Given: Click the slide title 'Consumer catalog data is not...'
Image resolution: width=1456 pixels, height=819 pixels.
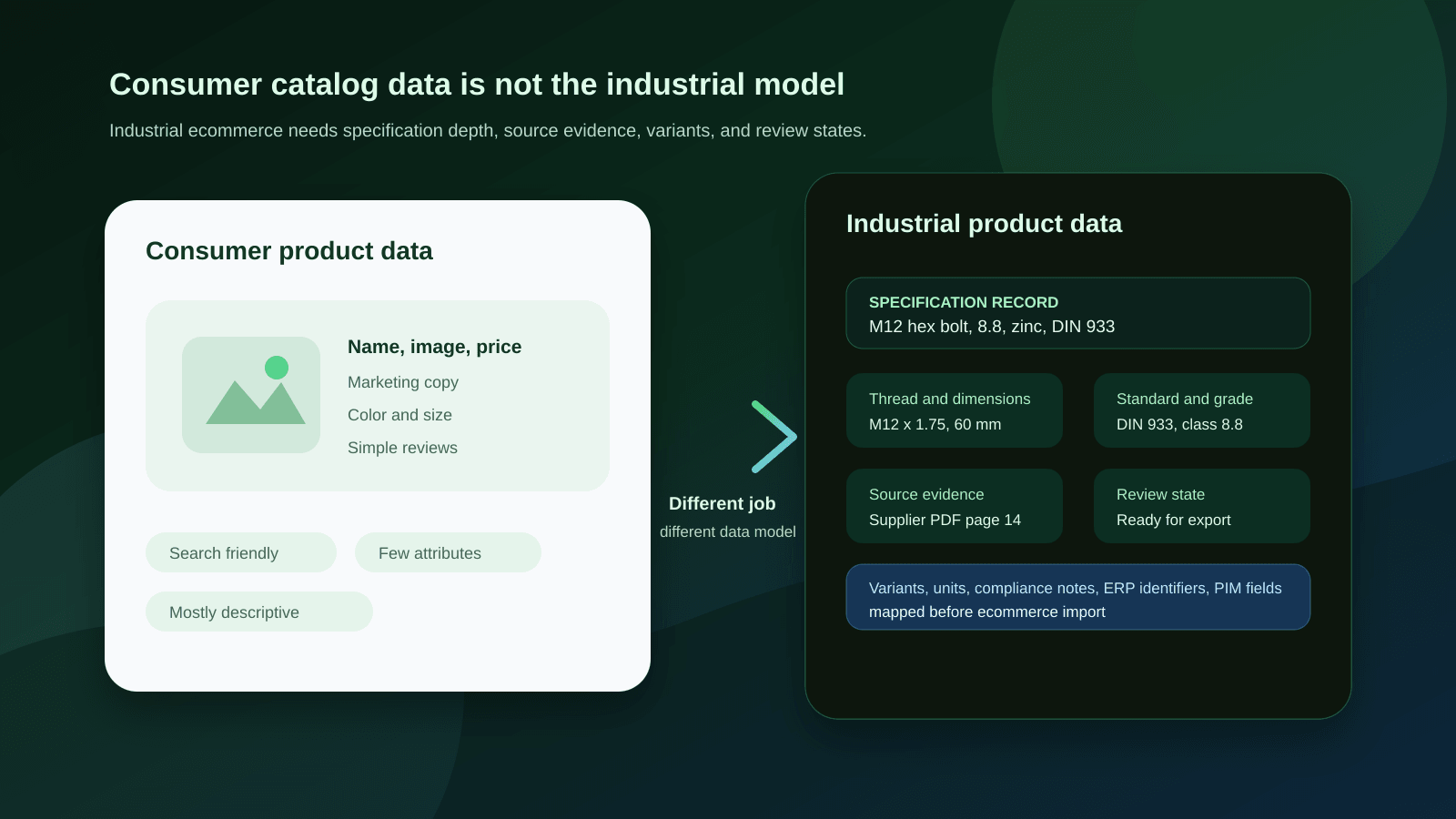Looking at the screenshot, I should click(x=477, y=85).
